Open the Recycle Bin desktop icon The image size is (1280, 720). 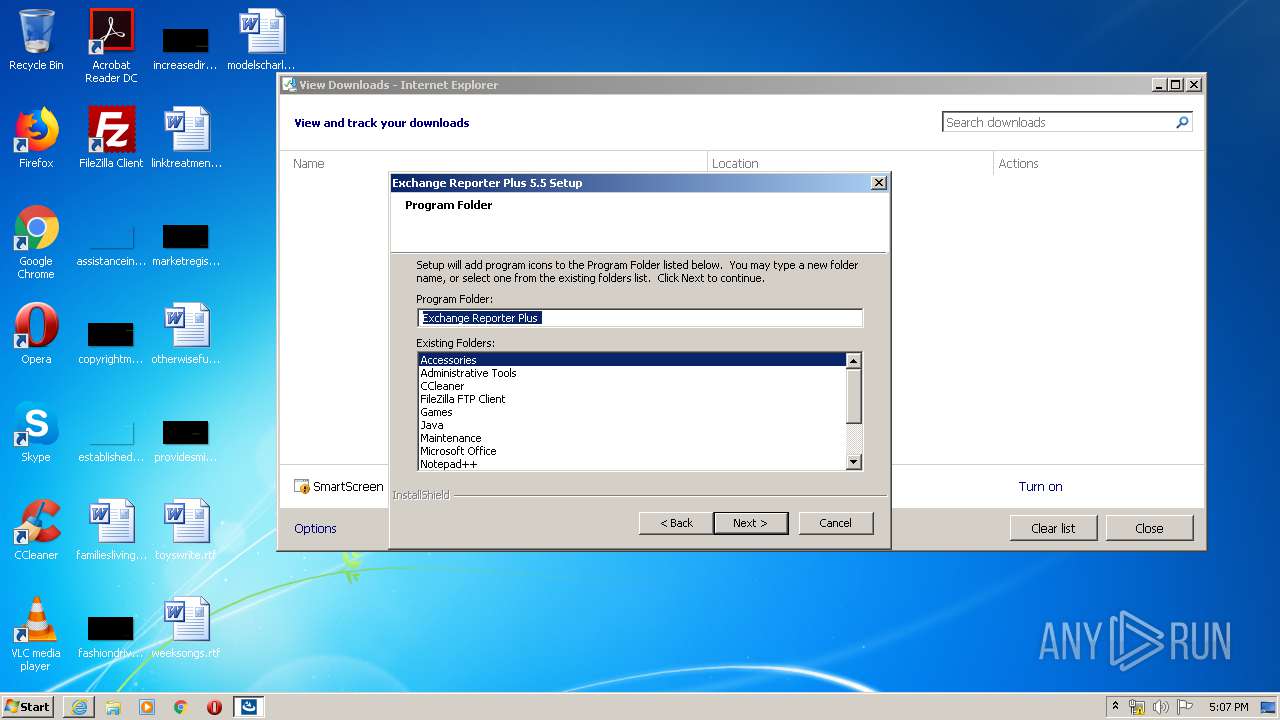(x=36, y=40)
